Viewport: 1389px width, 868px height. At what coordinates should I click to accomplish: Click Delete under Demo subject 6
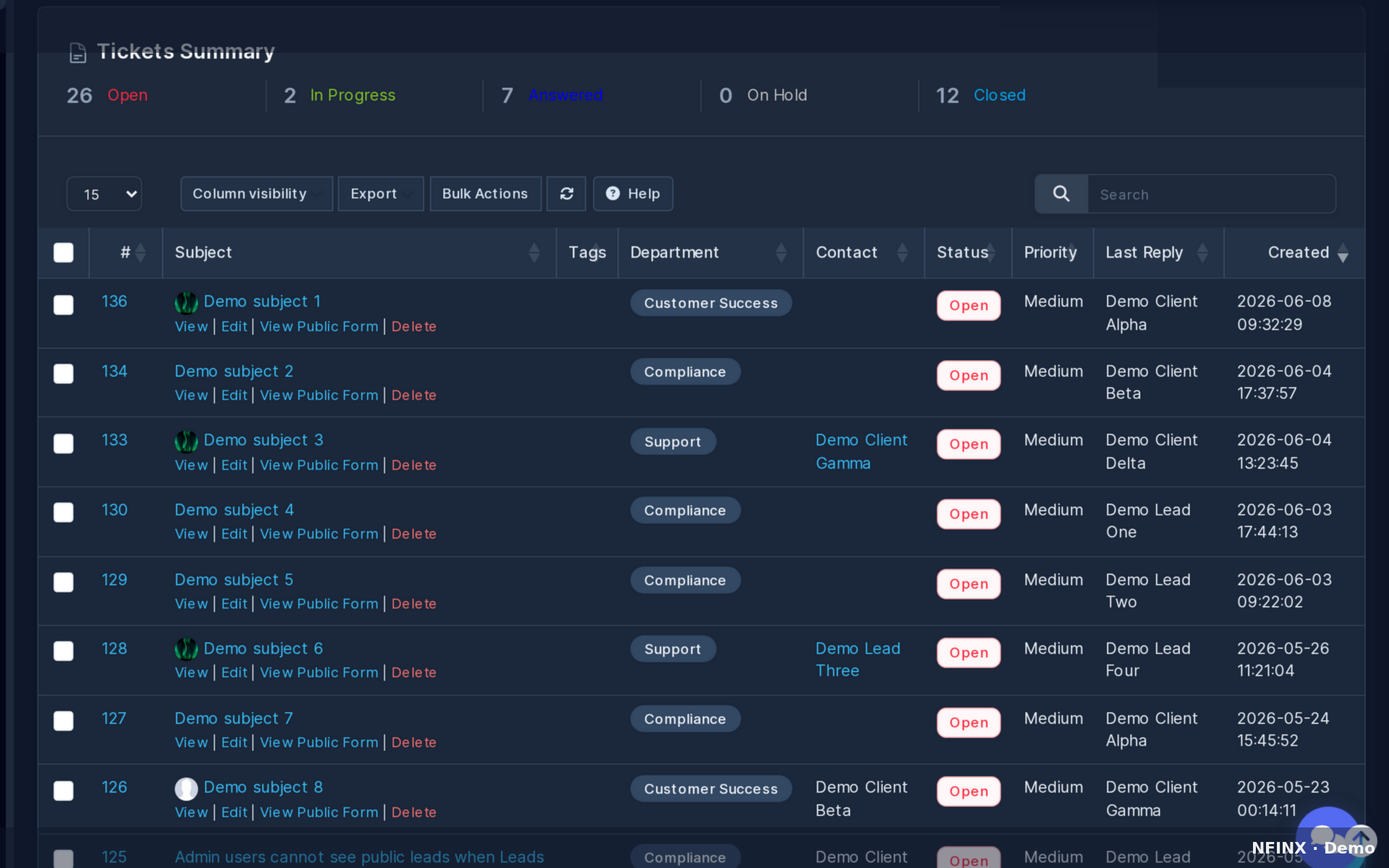tap(414, 673)
